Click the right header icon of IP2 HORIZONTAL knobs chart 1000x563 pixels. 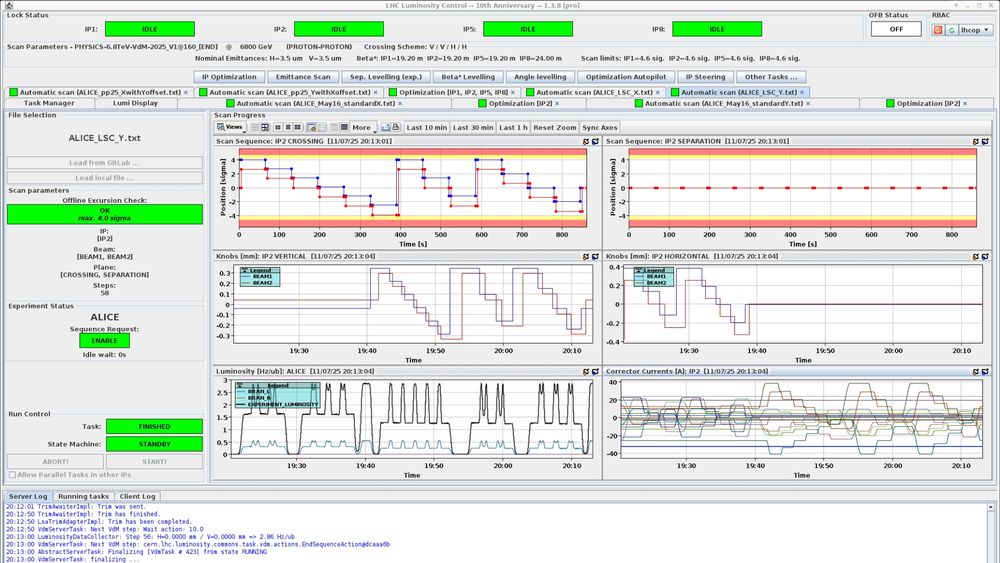click(985, 256)
